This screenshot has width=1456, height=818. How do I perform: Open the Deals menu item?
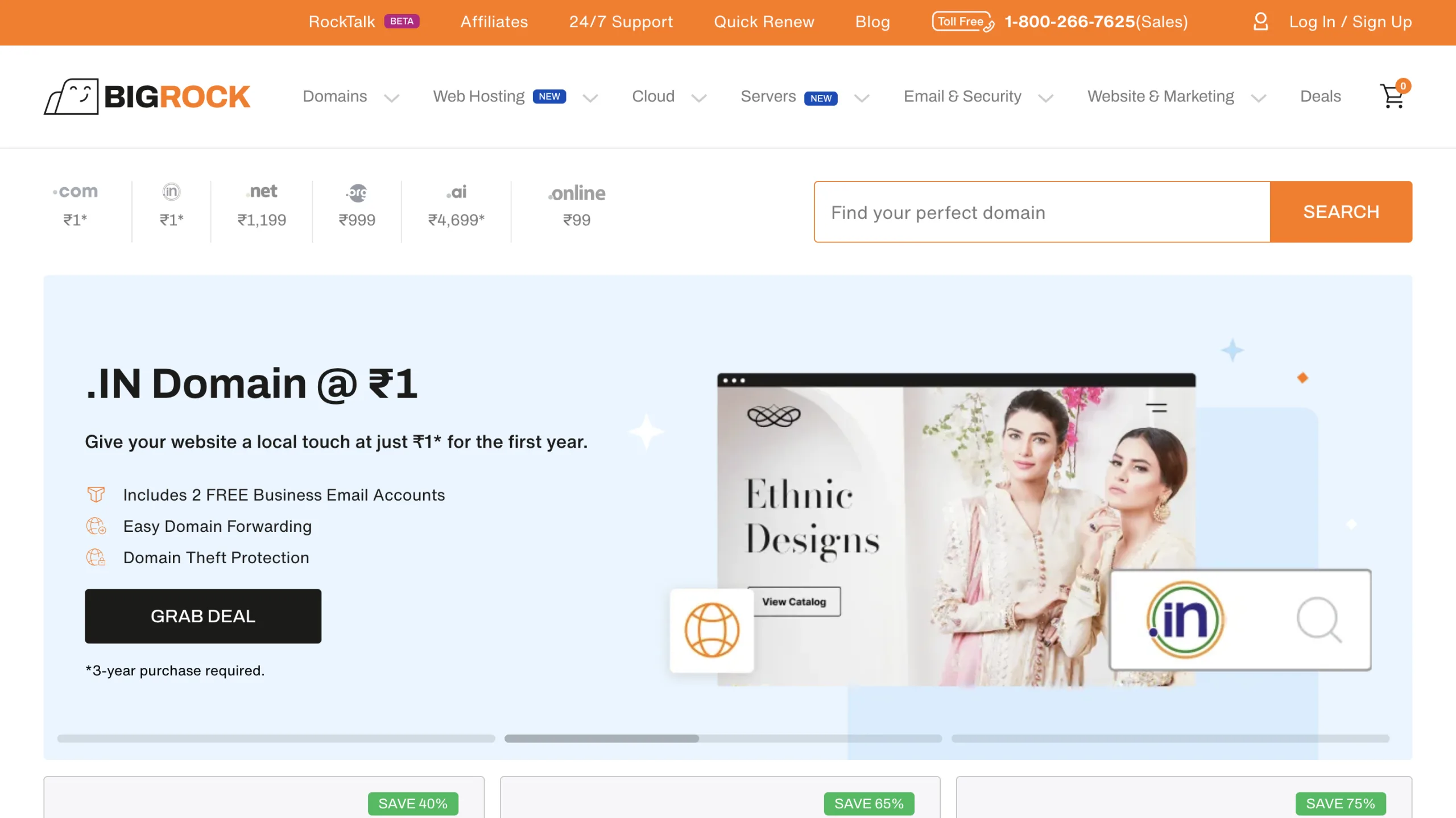pos(1320,96)
